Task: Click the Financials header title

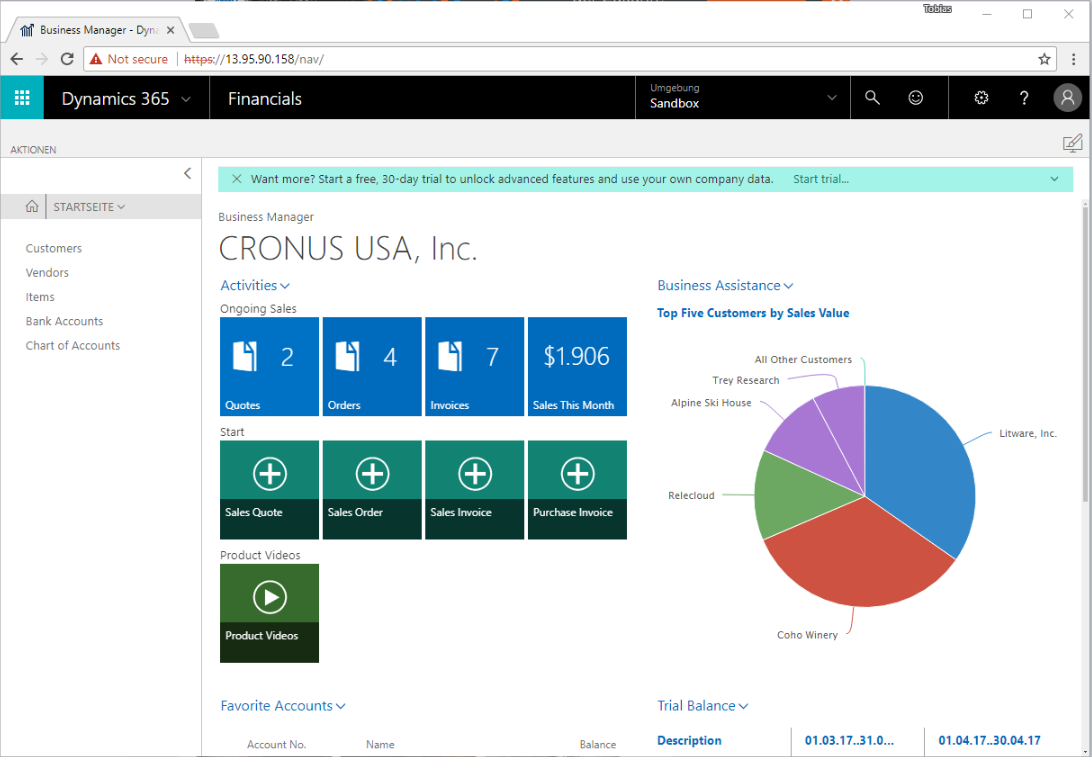Action: tap(265, 99)
